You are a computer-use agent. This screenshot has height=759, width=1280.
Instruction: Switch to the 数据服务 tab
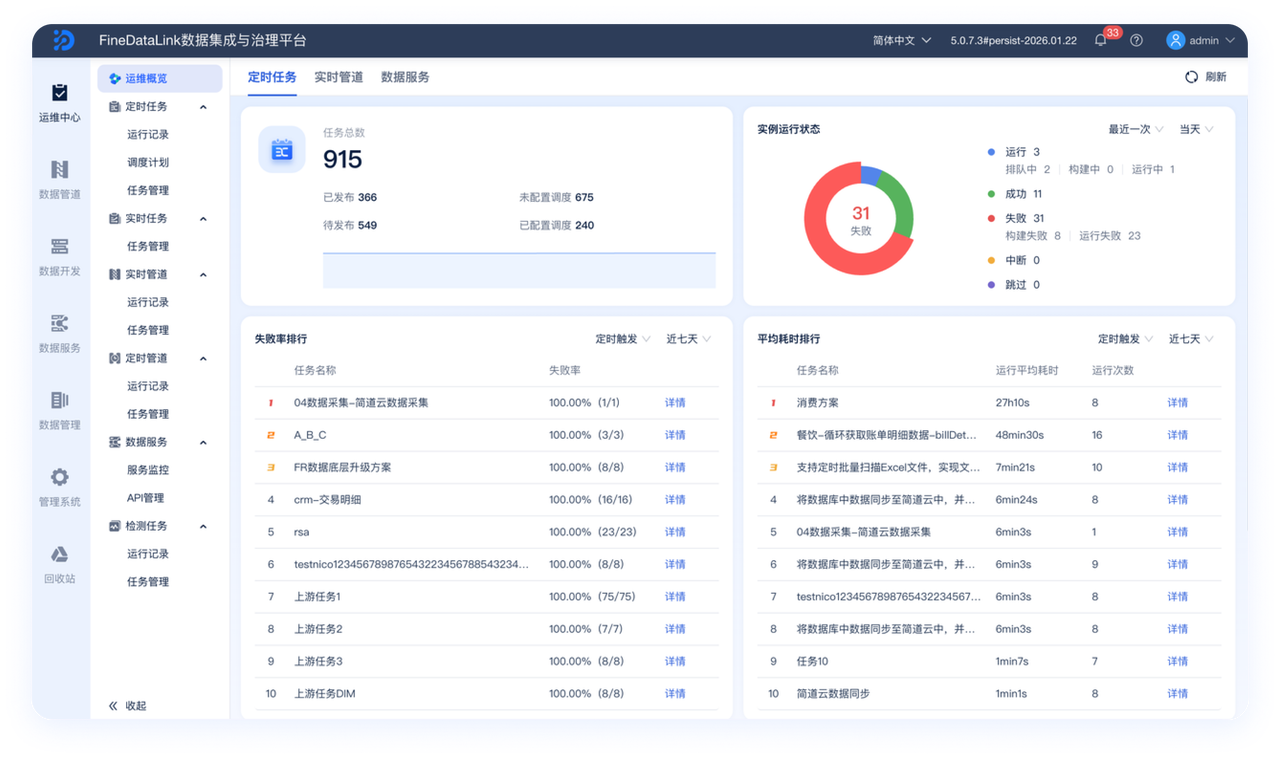click(x=405, y=77)
